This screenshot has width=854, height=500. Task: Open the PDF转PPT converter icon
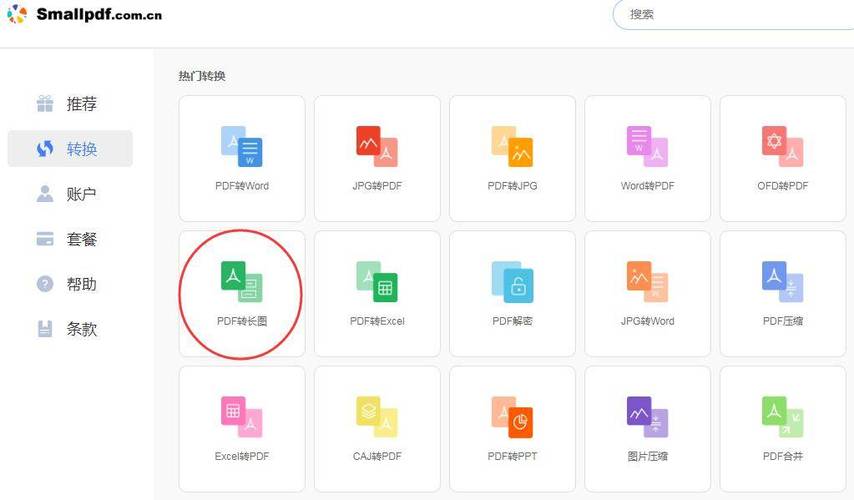[x=512, y=417]
